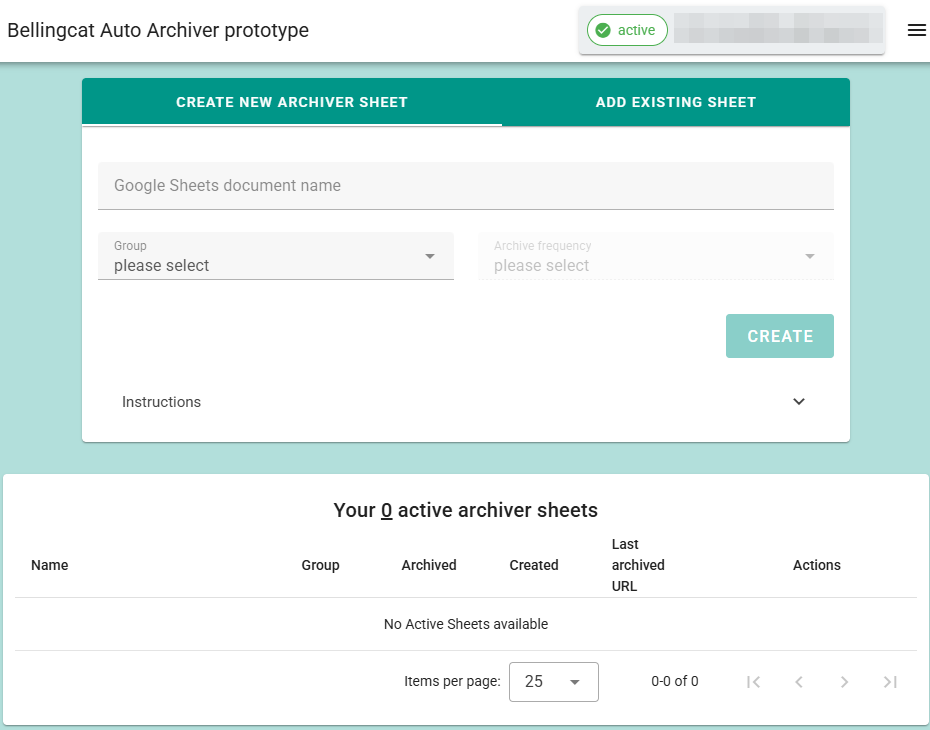Switch to Create New Archiver Sheet tab
The image size is (930, 730).
pos(292,102)
